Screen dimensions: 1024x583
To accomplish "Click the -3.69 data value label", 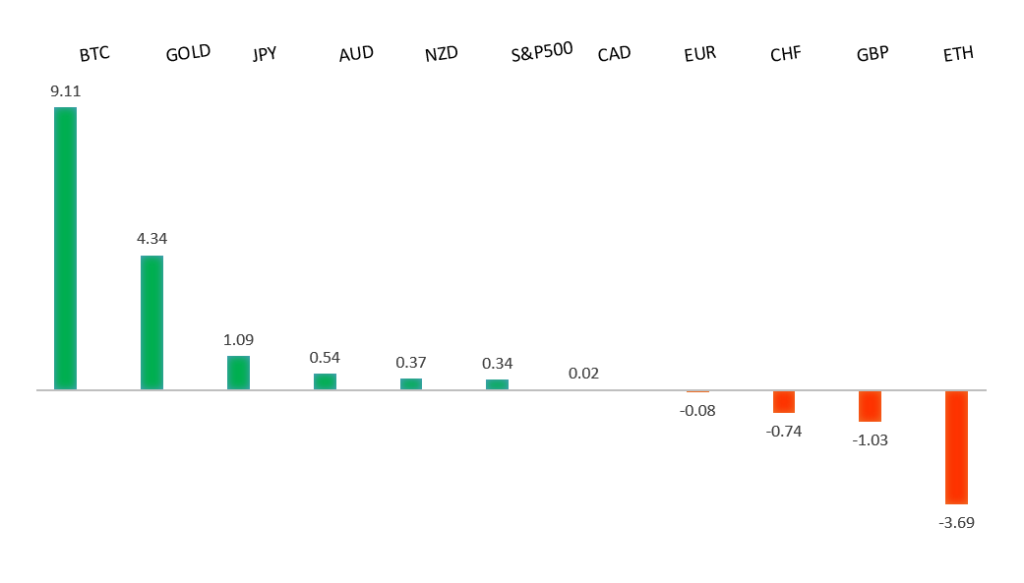I will [x=957, y=521].
